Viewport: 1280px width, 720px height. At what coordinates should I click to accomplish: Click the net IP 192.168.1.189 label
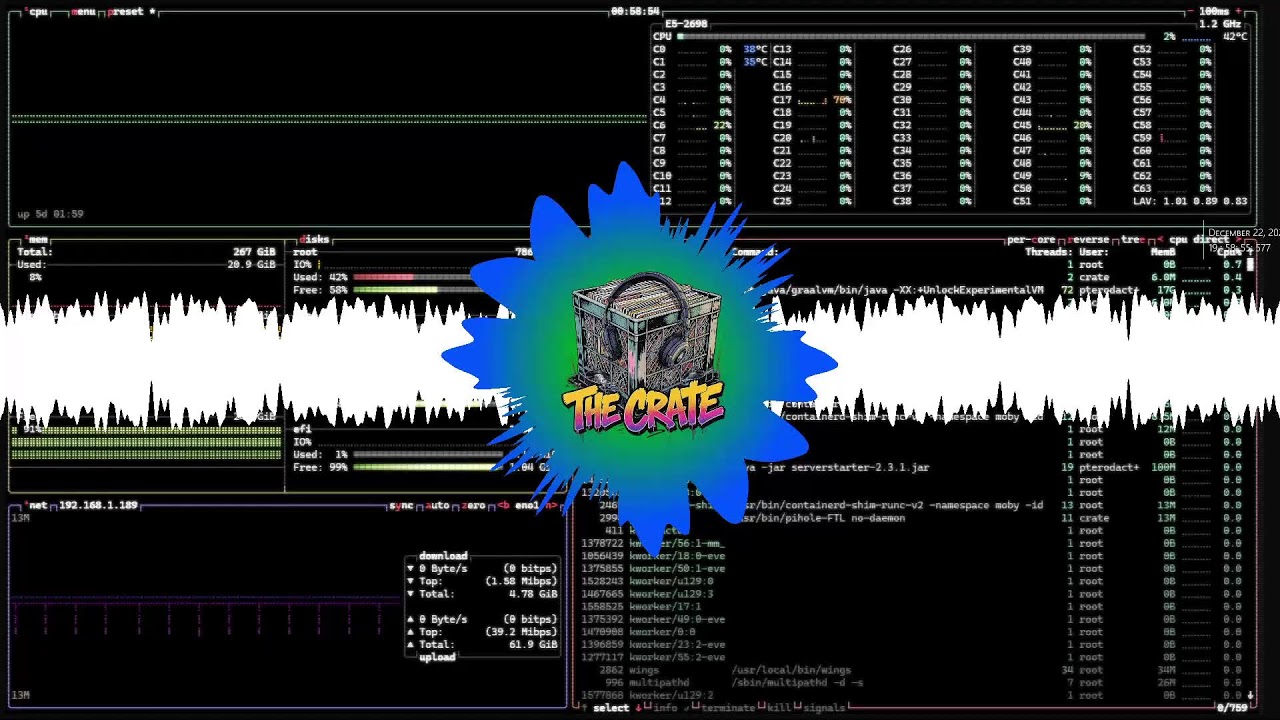tap(98, 506)
